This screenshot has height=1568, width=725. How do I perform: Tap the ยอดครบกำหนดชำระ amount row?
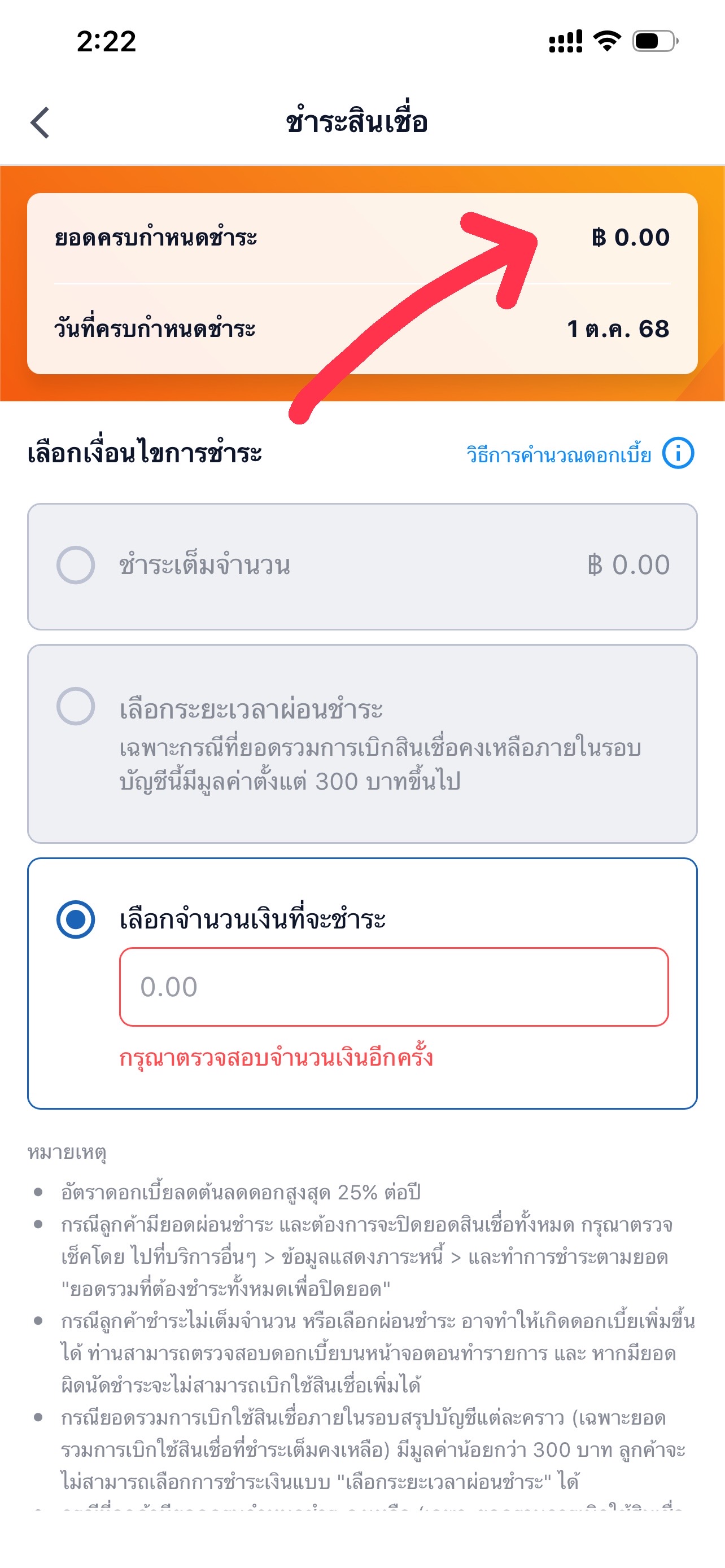362,238
